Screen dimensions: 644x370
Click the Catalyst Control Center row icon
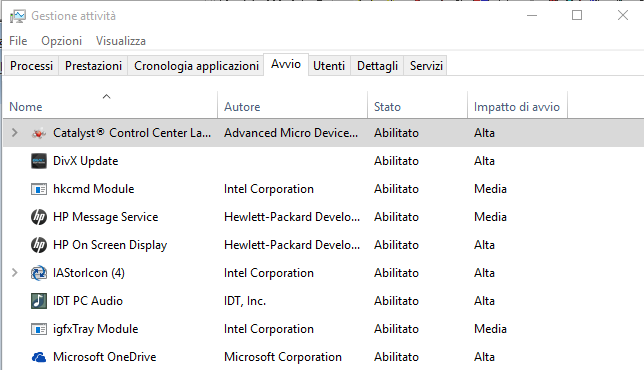click(x=39, y=133)
